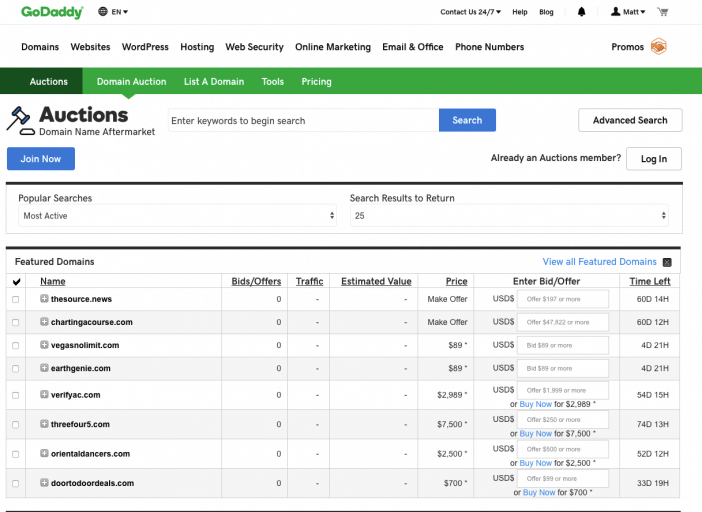This screenshot has height=512, width=702.
Task: Sort table by Price column
Action: tap(456, 282)
